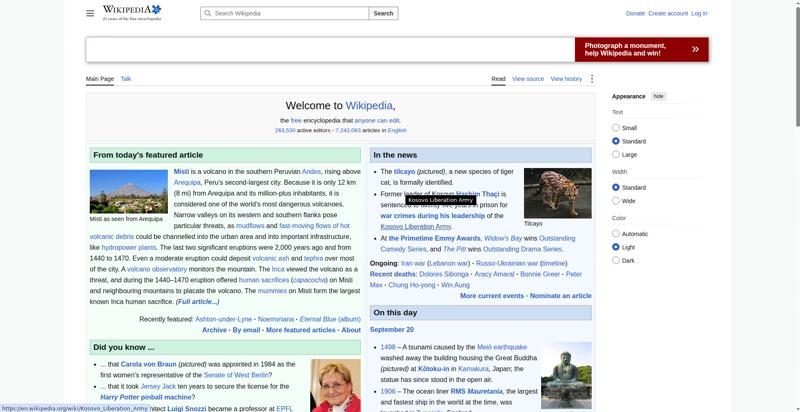Open the Carola von Braun link
Viewport: 800px width, 412px height.
point(148,364)
